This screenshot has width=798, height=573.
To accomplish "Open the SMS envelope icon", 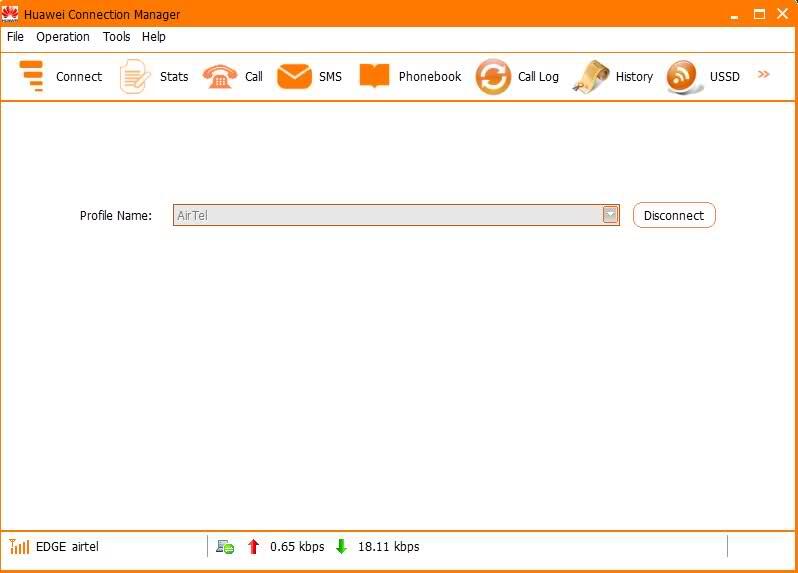I will [294, 76].
